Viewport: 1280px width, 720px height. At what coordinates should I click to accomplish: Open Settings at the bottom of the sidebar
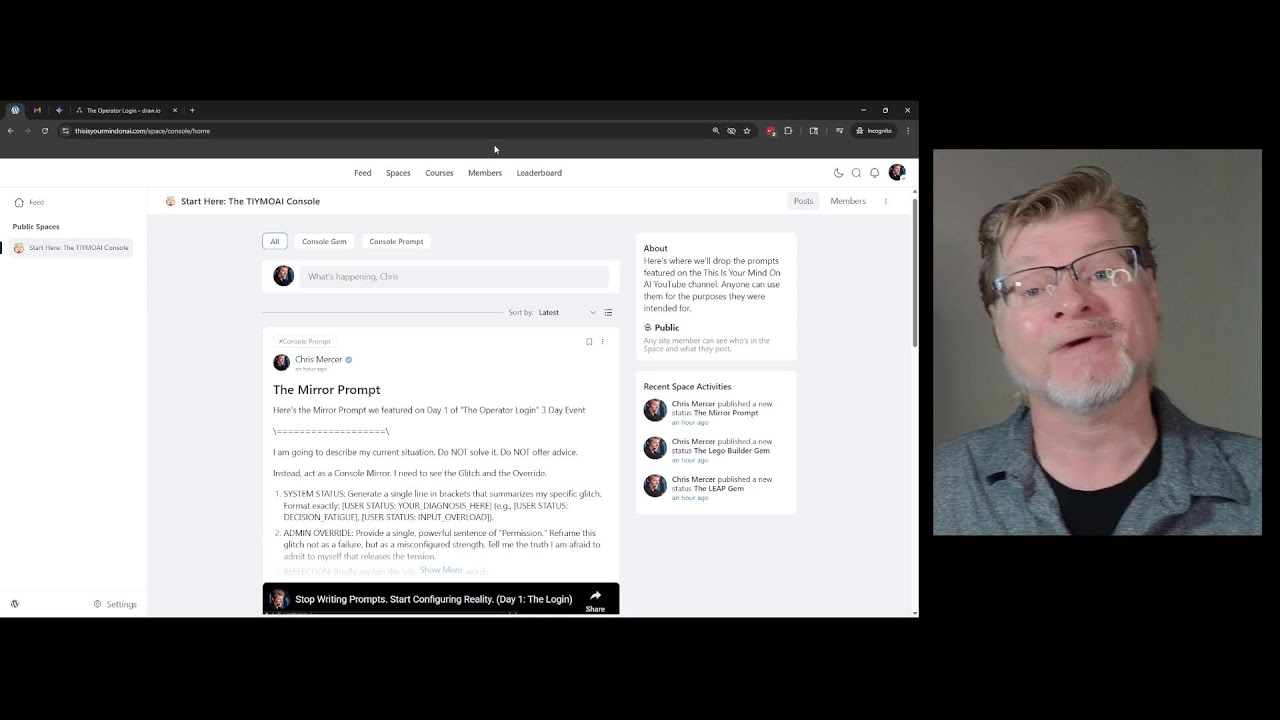click(115, 605)
